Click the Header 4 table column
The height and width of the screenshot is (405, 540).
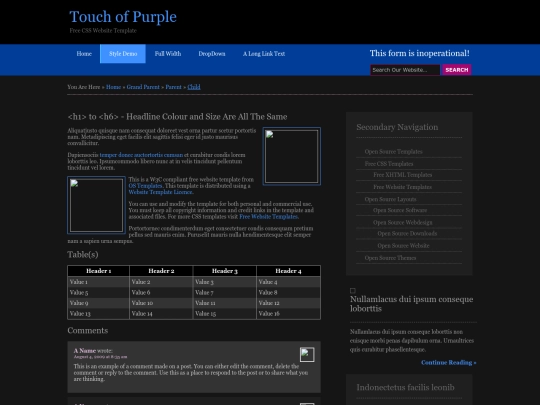(x=288, y=271)
